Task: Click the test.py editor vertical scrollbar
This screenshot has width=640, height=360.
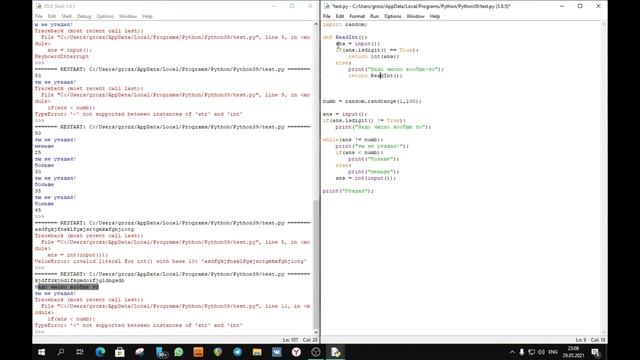Action: [x=604, y=178]
